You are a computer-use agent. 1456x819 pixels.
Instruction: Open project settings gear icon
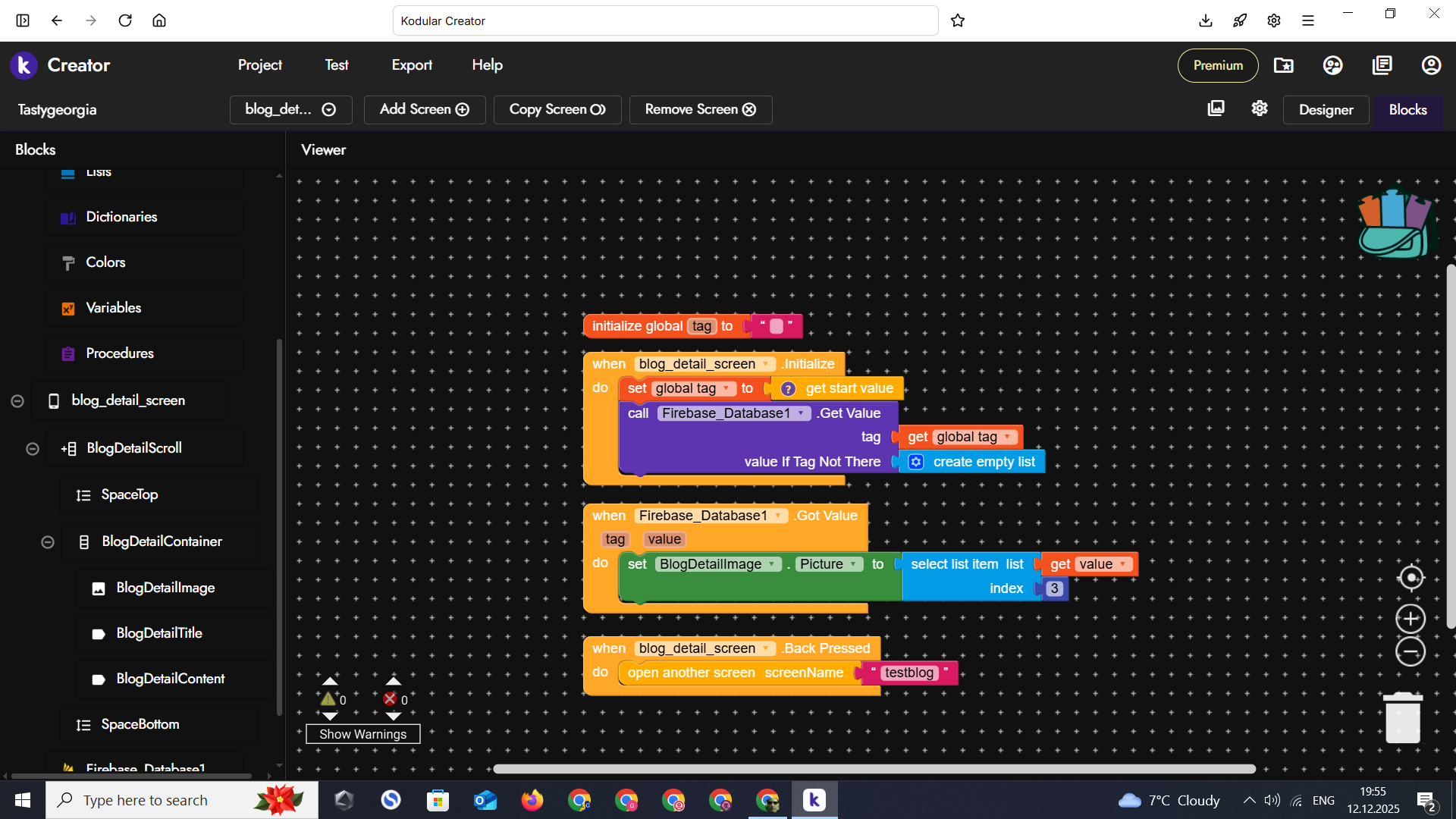point(1260,108)
